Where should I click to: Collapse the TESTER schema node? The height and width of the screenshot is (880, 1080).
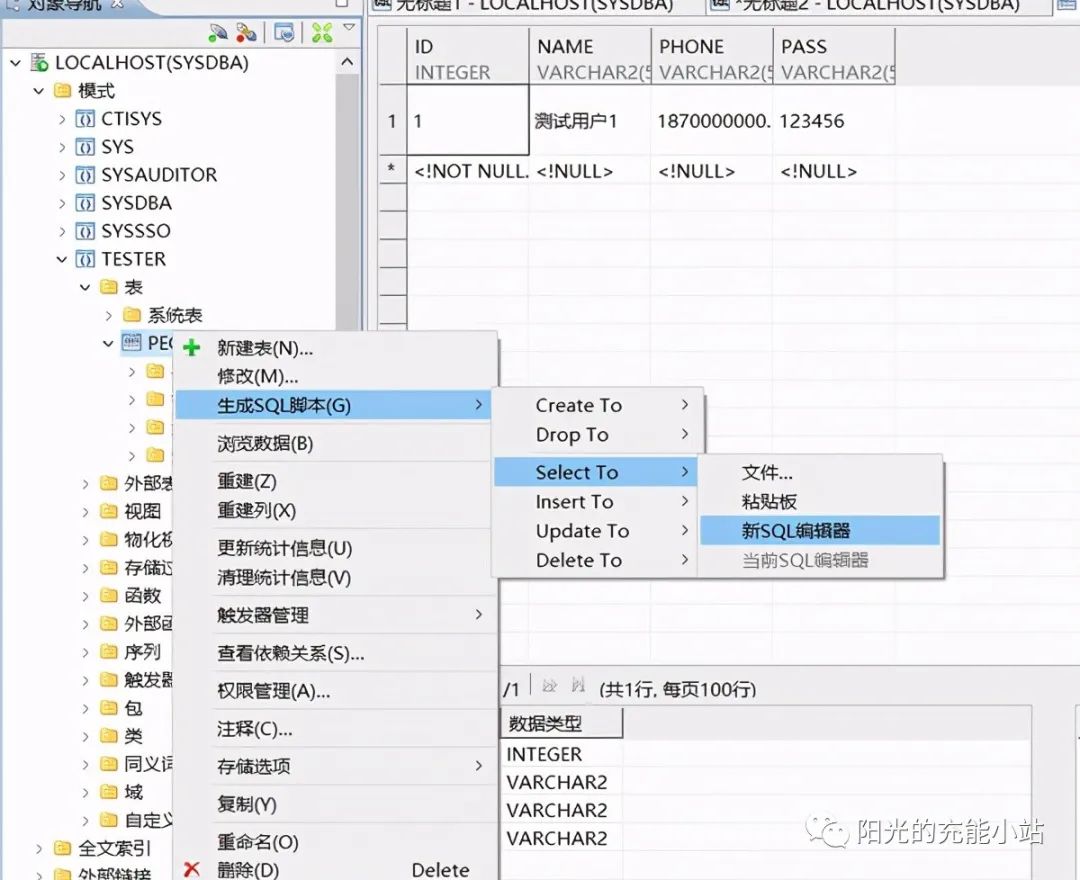click(61, 259)
